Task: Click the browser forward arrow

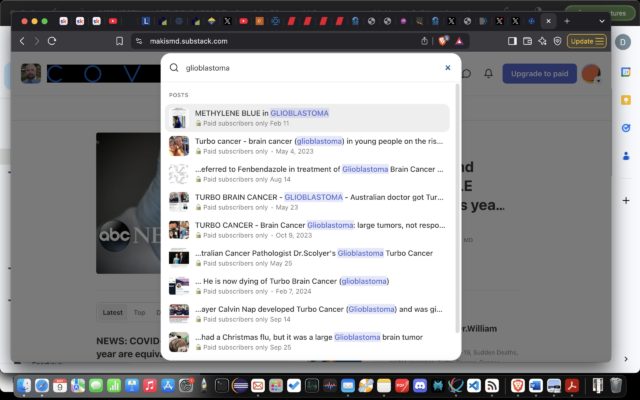Action: tap(37, 41)
